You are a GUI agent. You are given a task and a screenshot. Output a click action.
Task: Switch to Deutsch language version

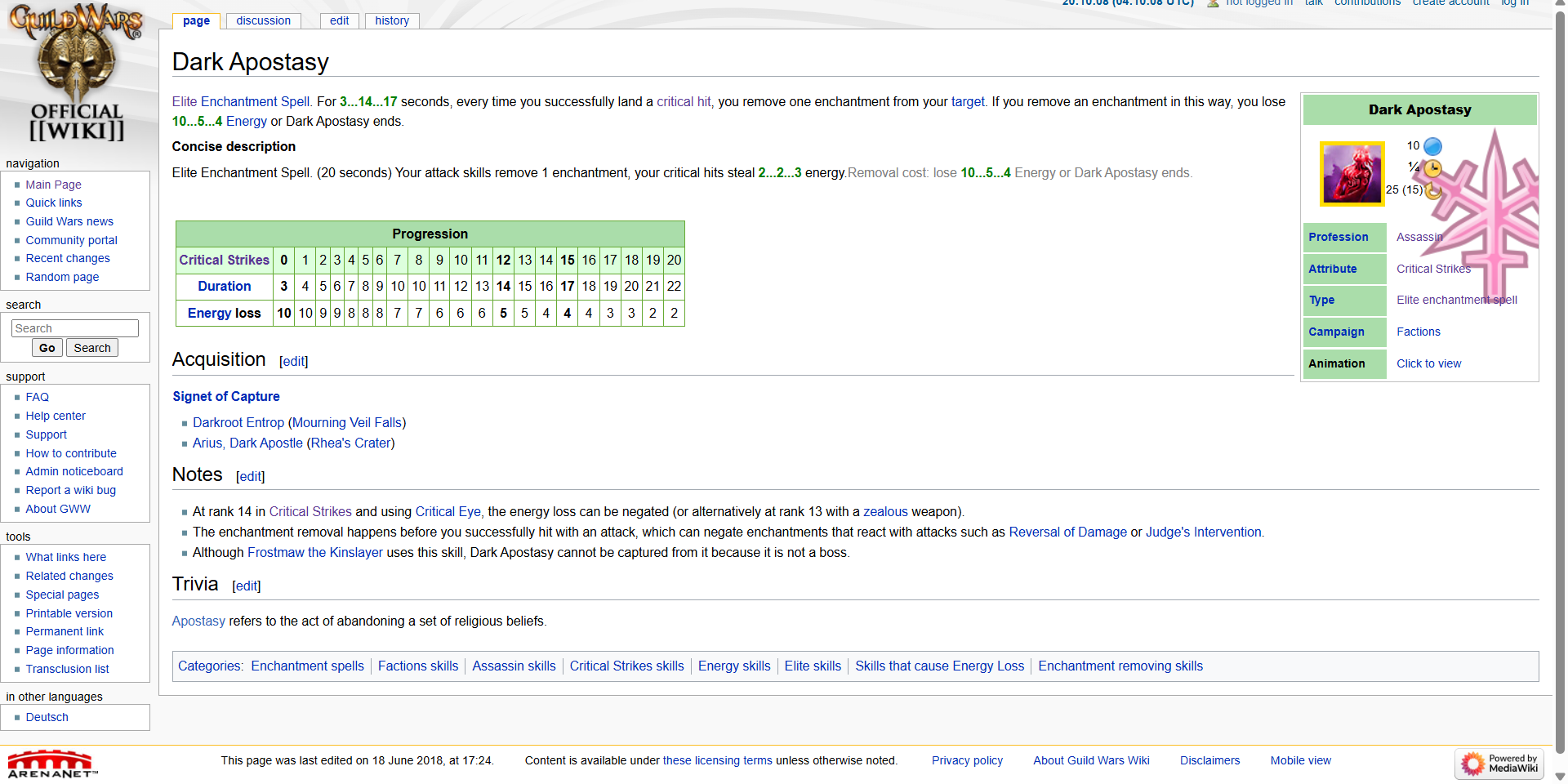47,717
